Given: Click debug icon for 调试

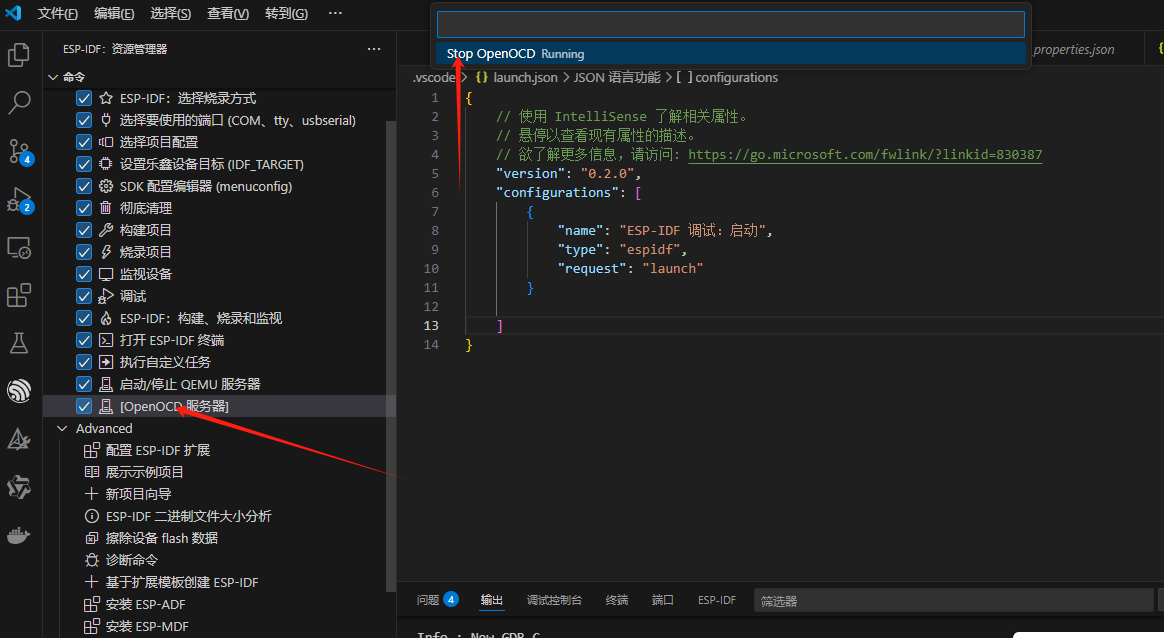Looking at the screenshot, I should (106, 296).
